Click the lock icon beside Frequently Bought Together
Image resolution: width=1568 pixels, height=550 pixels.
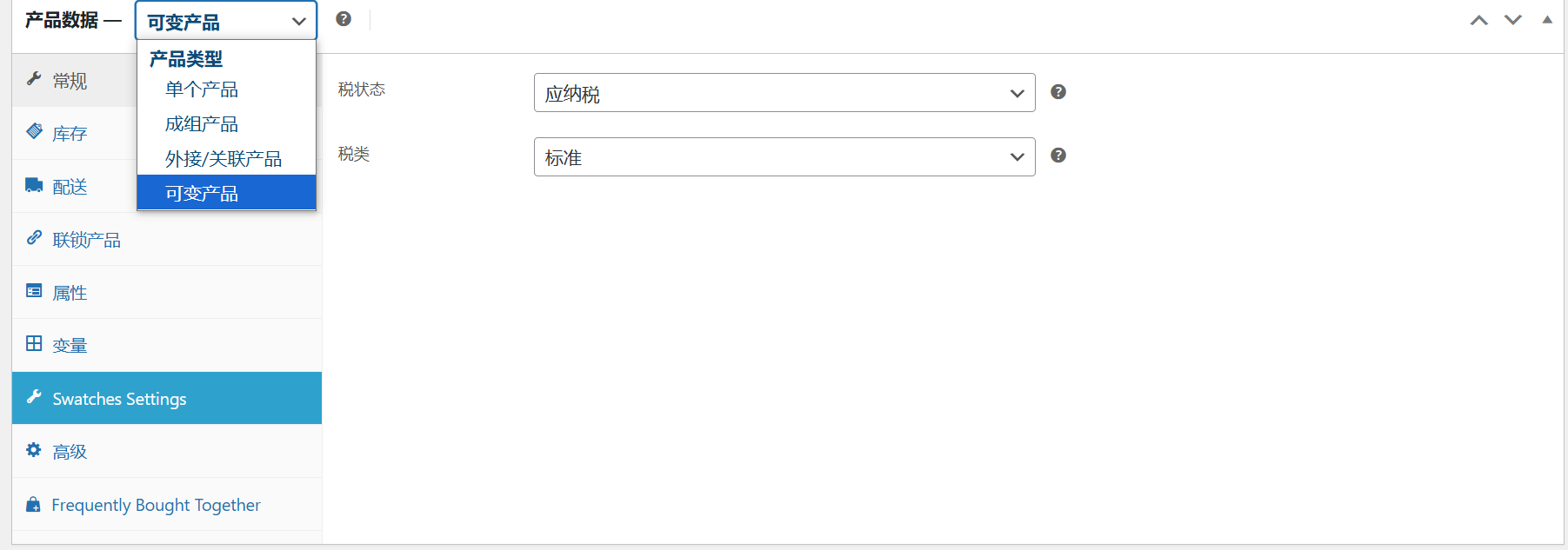point(33,504)
